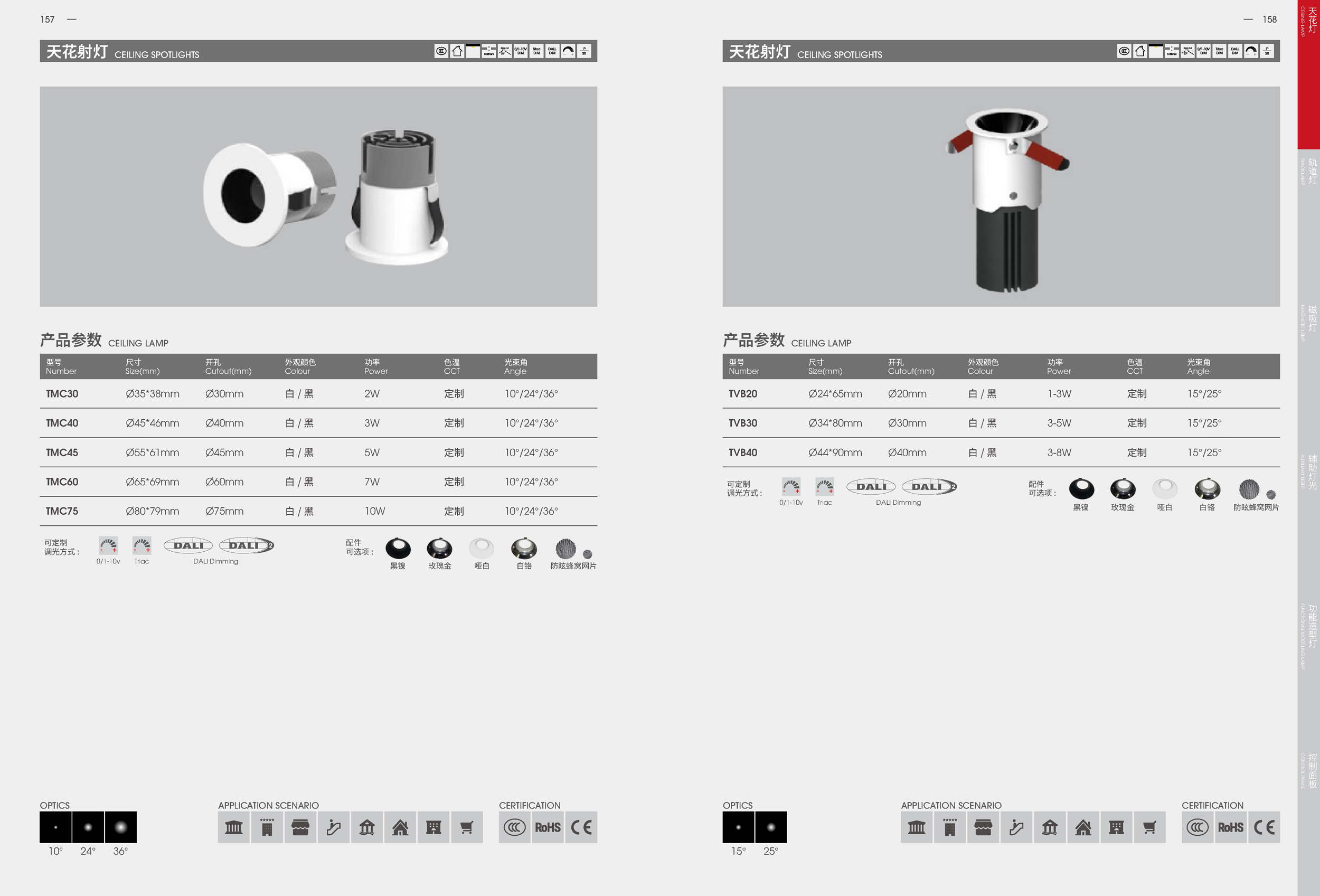1320x896 pixels.
Task: Click the 25° optics beam thumbnail
Action: (771, 827)
